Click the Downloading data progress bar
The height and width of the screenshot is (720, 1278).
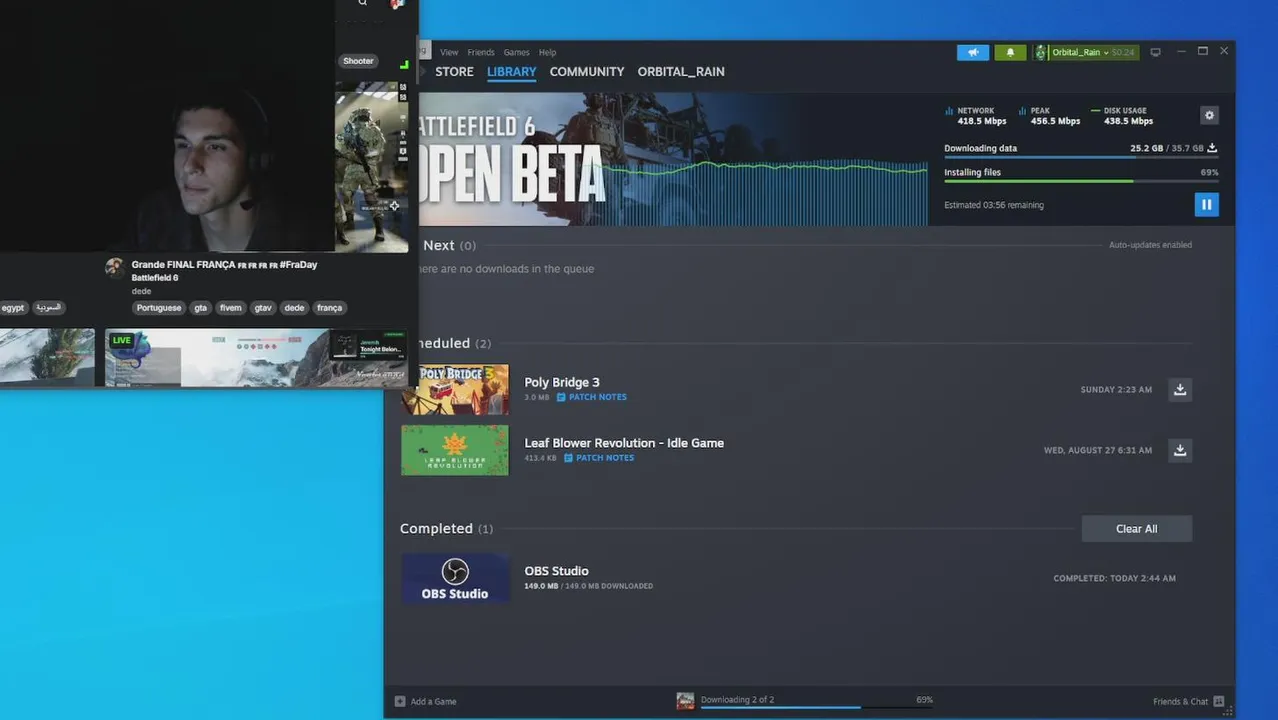1081,157
